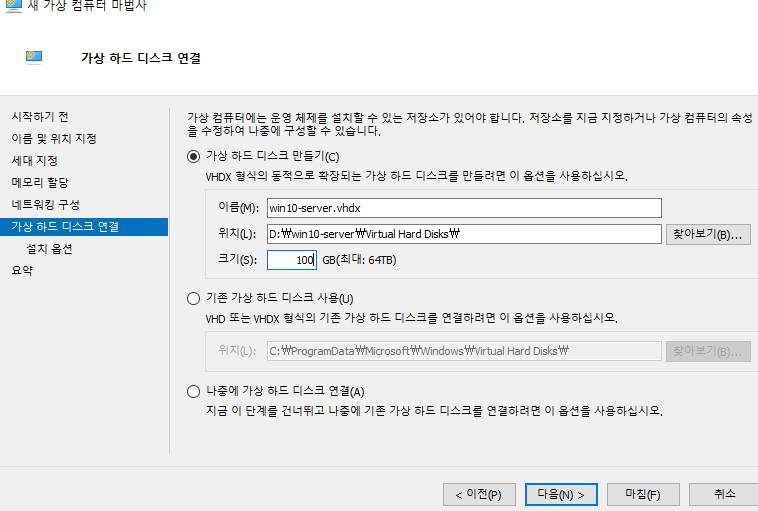758x511 pixels.
Task: Click the intro paragraph about 저장소
Action: 470,124
